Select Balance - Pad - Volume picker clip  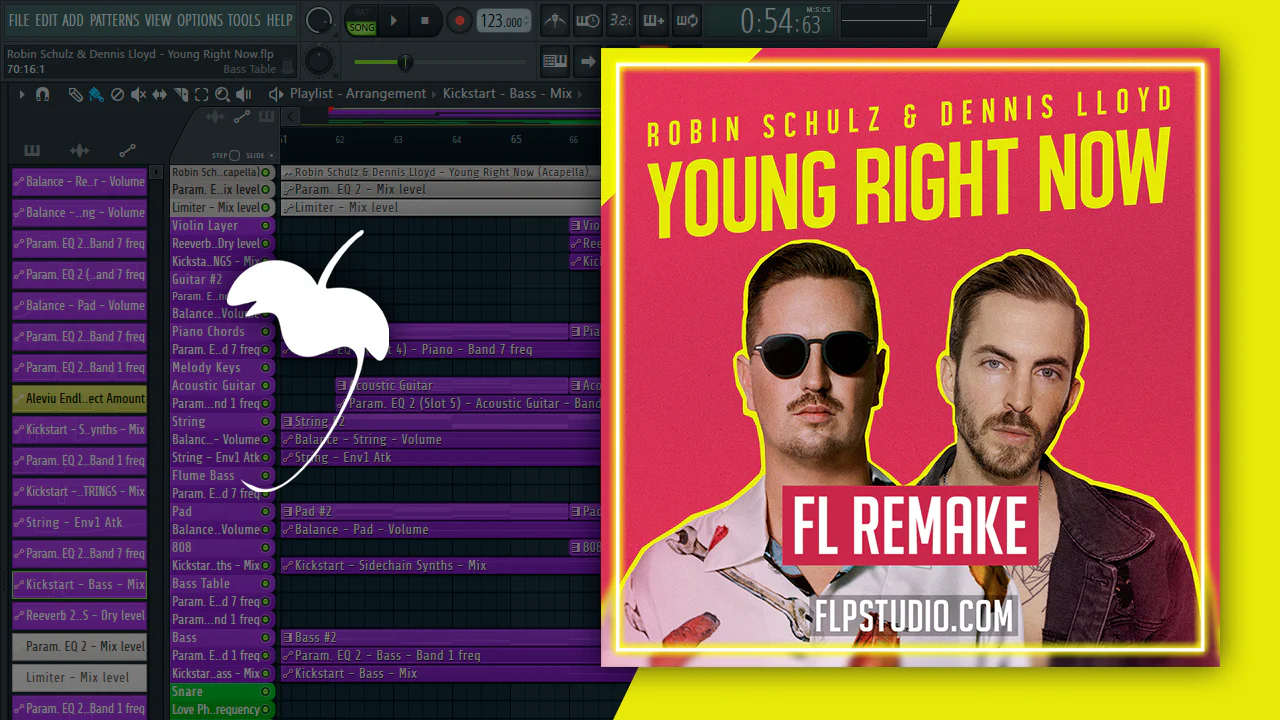pyautogui.click(x=79, y=305)
